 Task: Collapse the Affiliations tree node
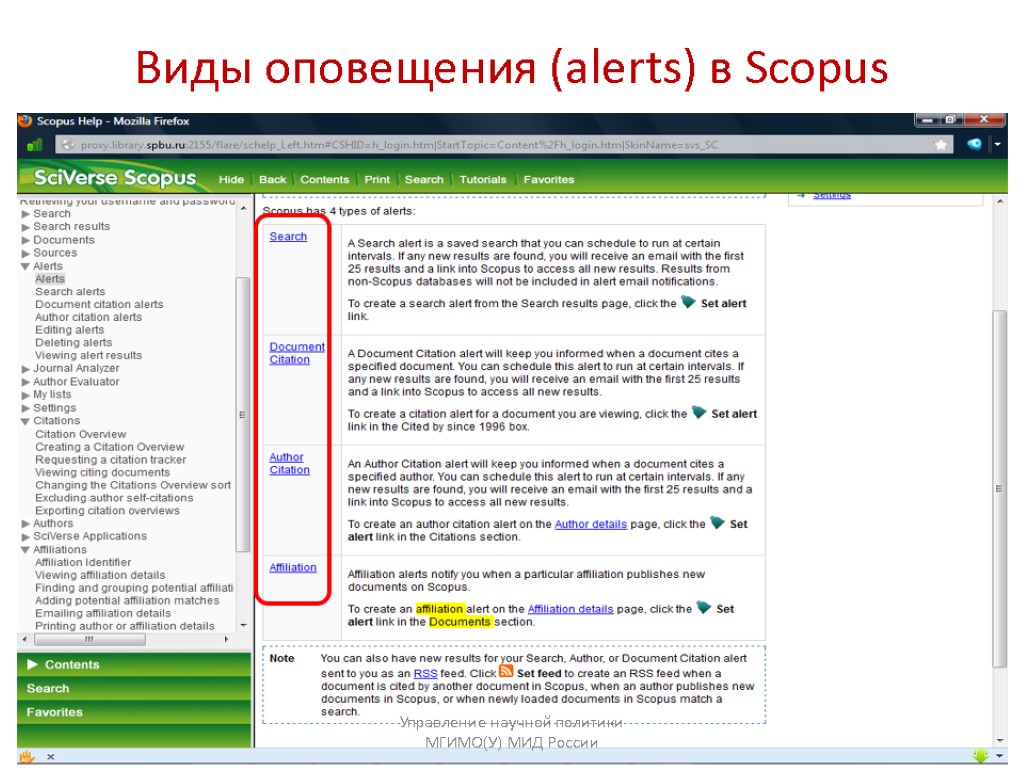[x=25, y=550]
